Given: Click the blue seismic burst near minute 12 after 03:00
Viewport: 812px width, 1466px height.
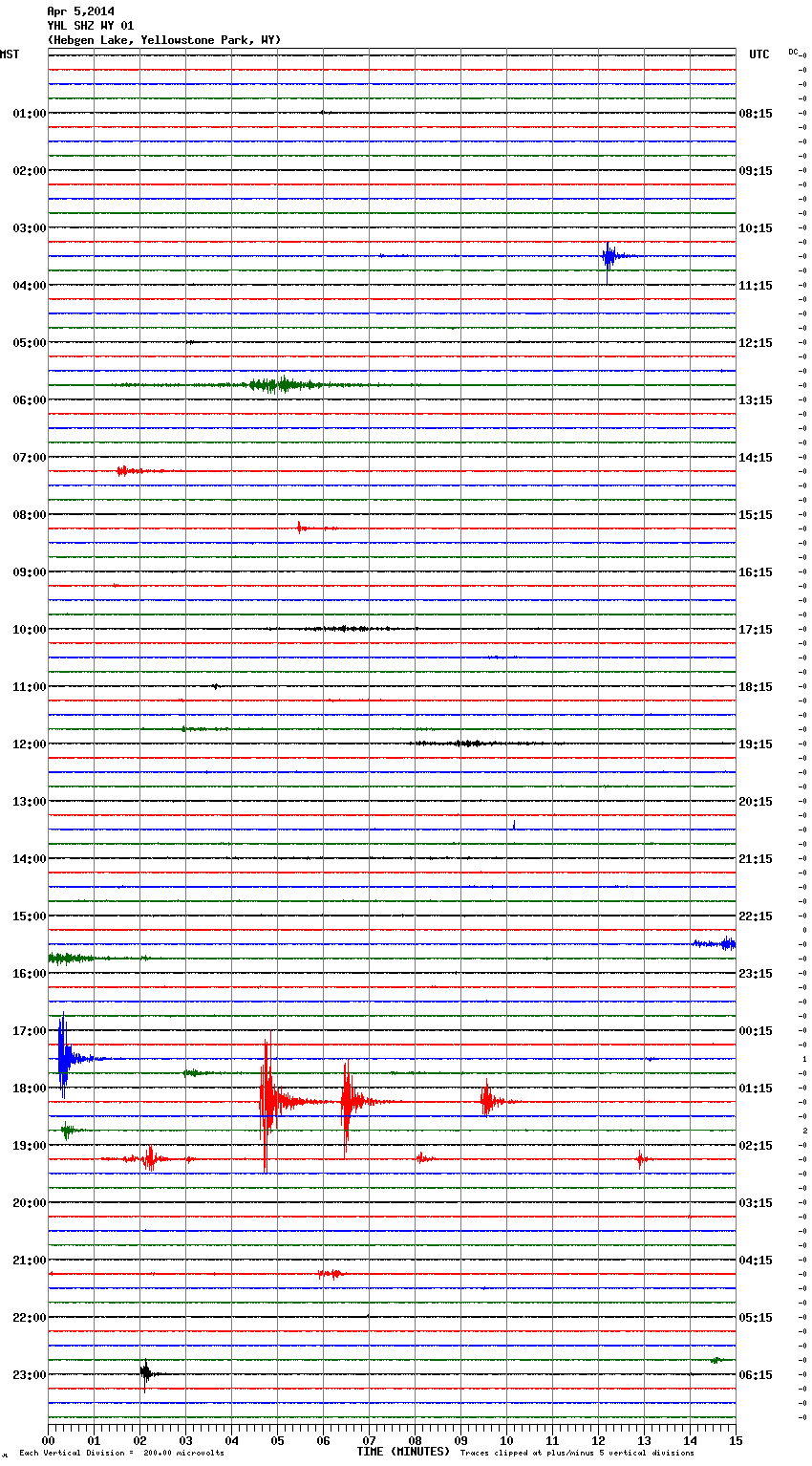Looking at the screenshot, I should [x=611, y=257].
